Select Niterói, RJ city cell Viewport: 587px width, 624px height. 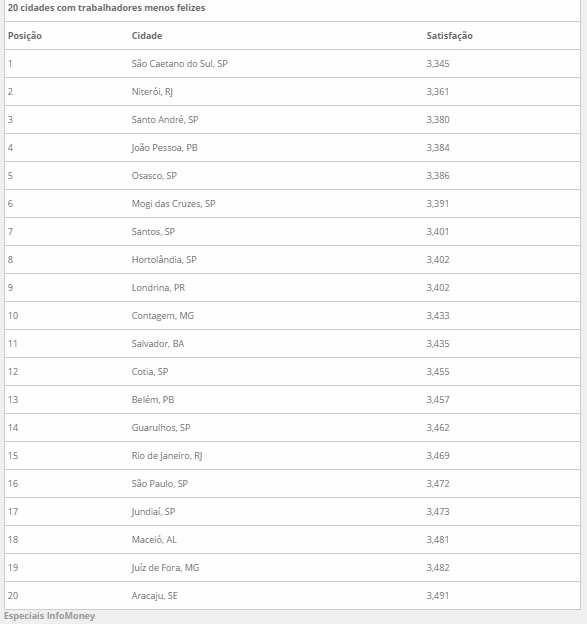click(152, 92)
